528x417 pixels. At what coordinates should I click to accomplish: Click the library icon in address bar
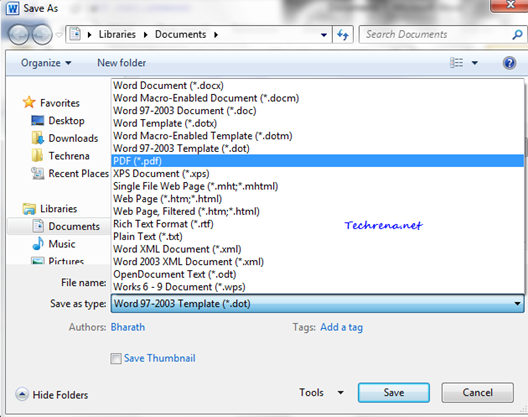pyautogui.click(x=75, y=34)
